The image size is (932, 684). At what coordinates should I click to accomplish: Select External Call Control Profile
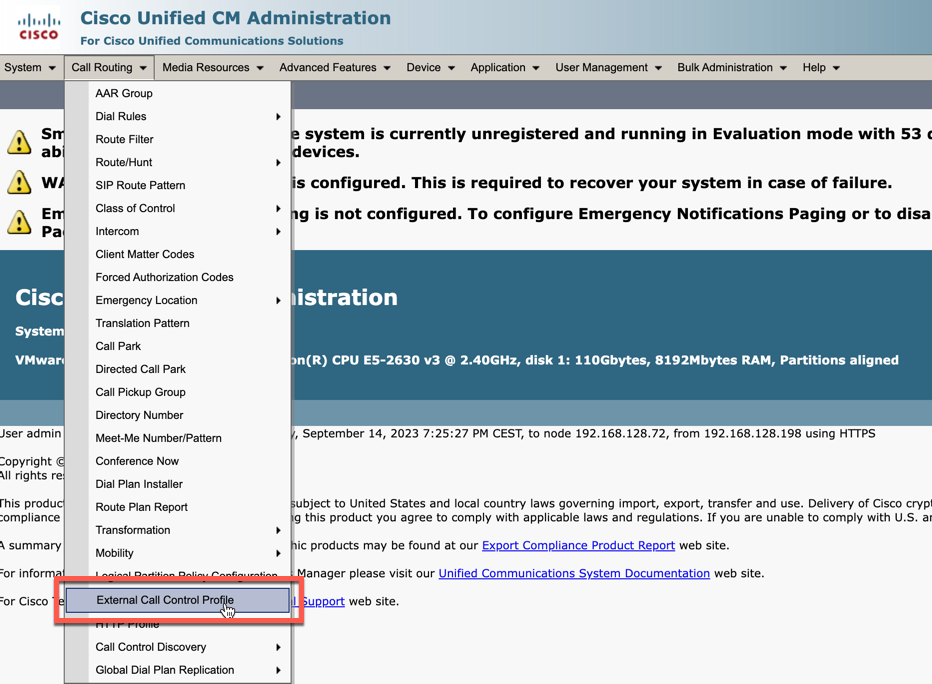click(165, 600)
